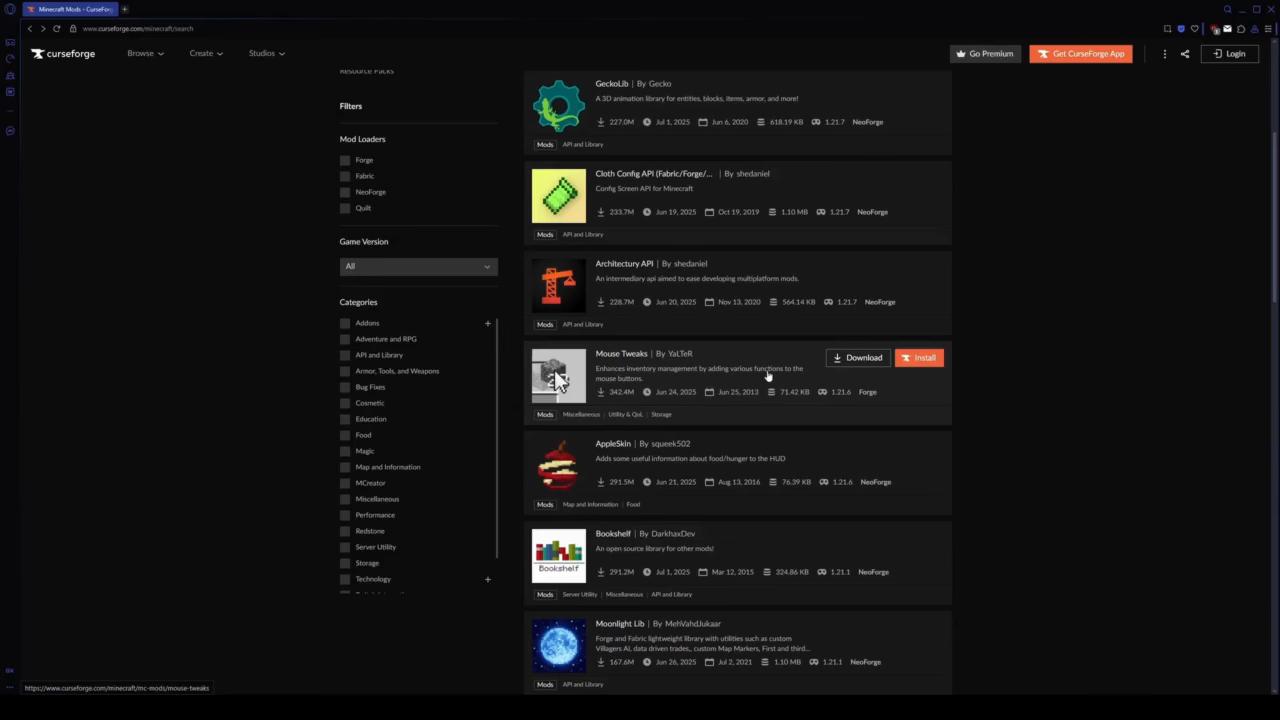Click the Cloth Config API mod icon

pos(558,196)
